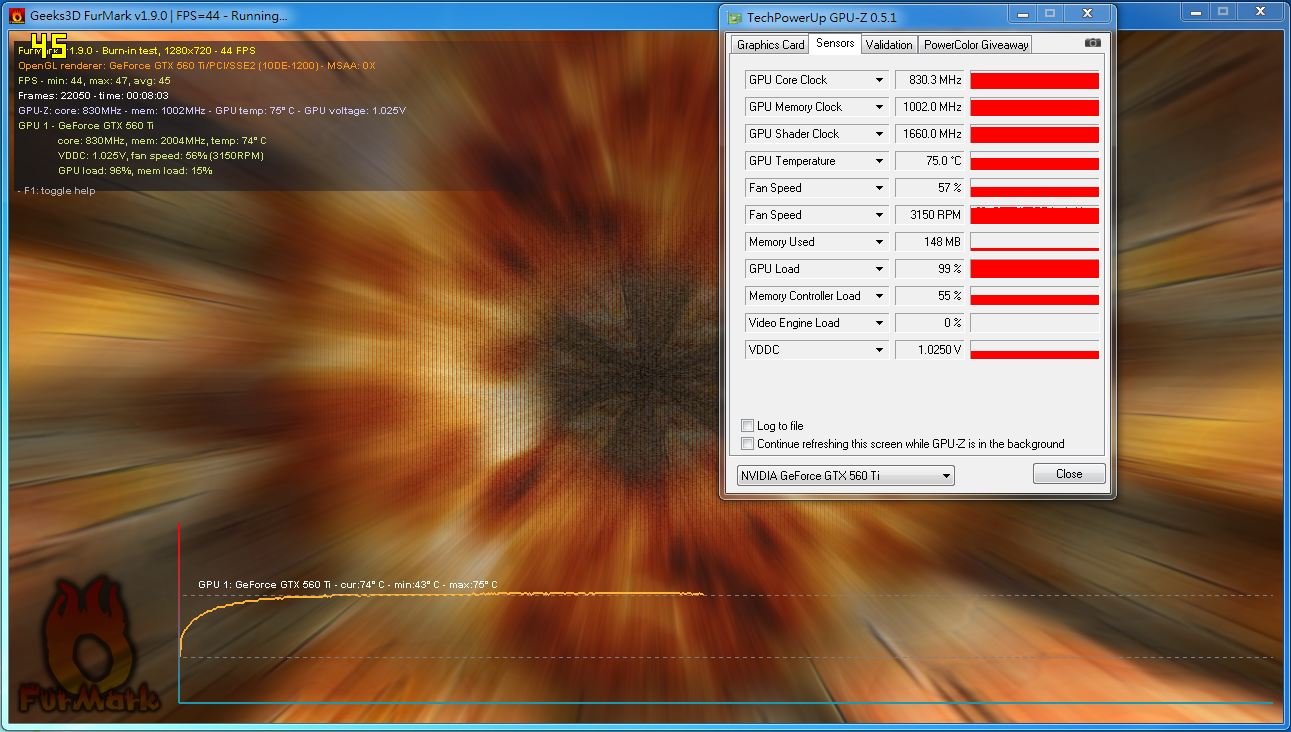Expand the Fan Speed RPM dropdown
This screenshot has width=1291, height=732.
tap(879, 215)
